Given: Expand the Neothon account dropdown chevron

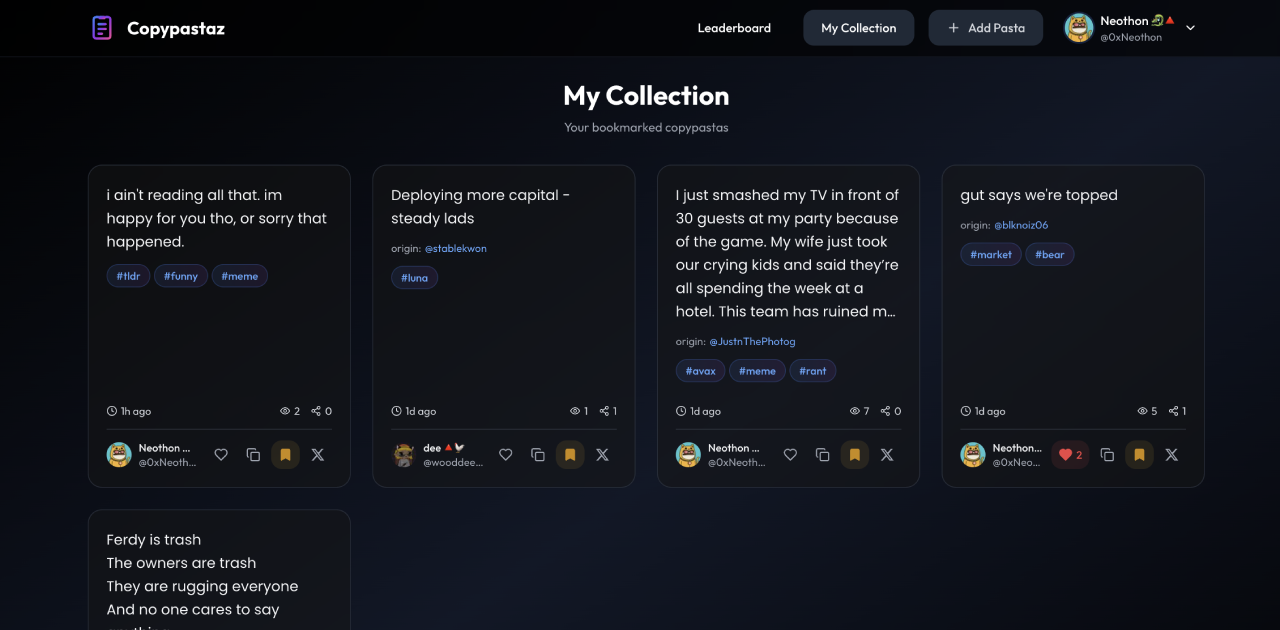Looking at the screenshot, I should (x=1190, y=28).
